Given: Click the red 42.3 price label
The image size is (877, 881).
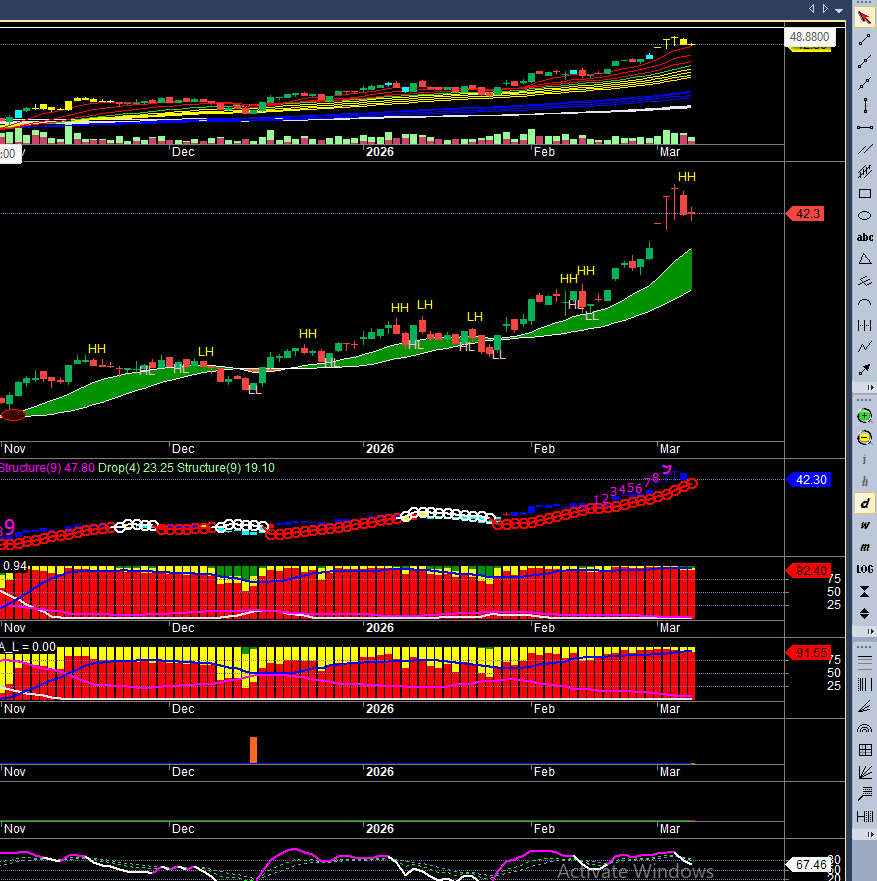Looking at the screenshot, I should 807,213.
